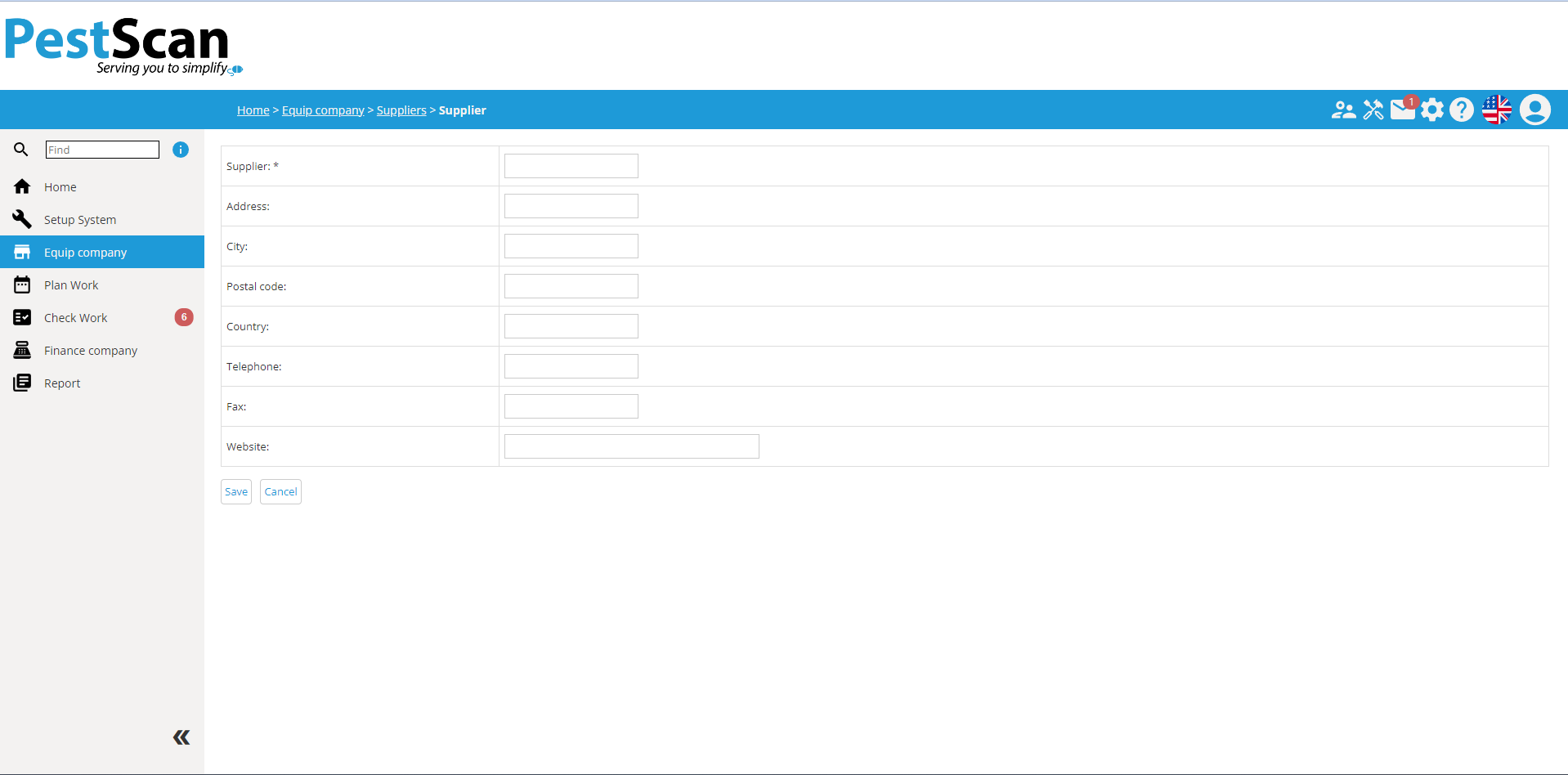Focus the Supplier name input field
This screenshot has height=775, width=1568.
571,166
